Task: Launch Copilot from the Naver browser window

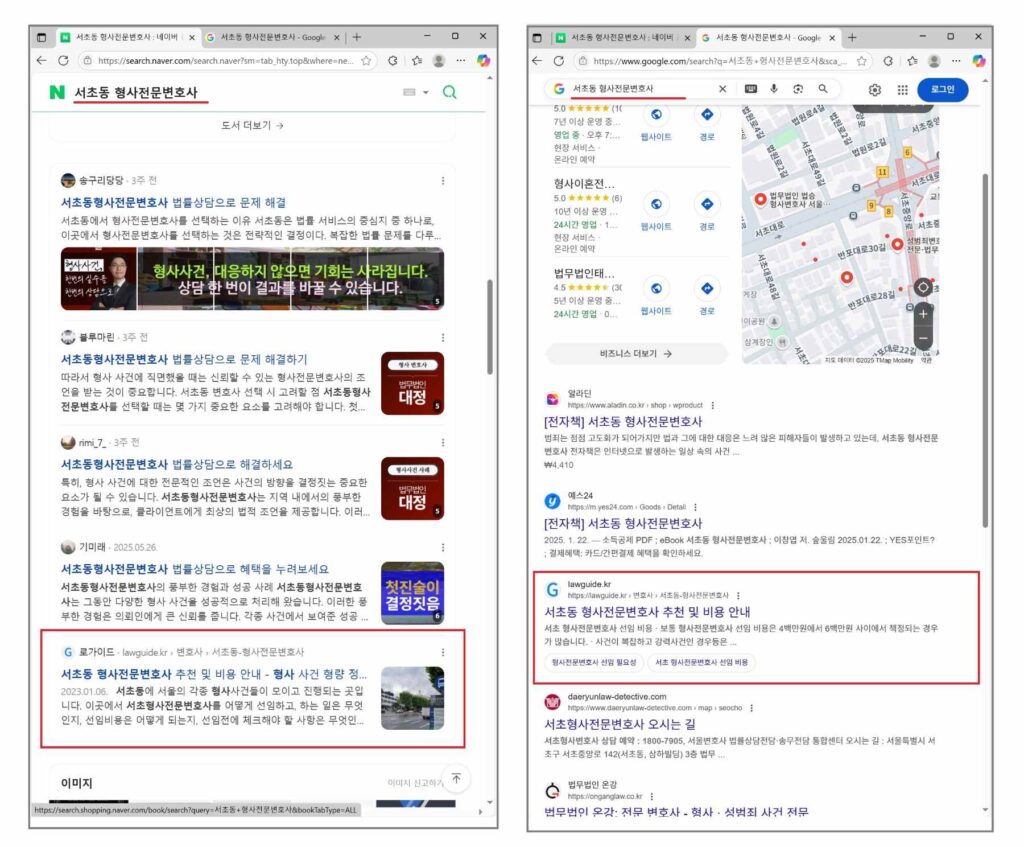Action: point(483,61)
